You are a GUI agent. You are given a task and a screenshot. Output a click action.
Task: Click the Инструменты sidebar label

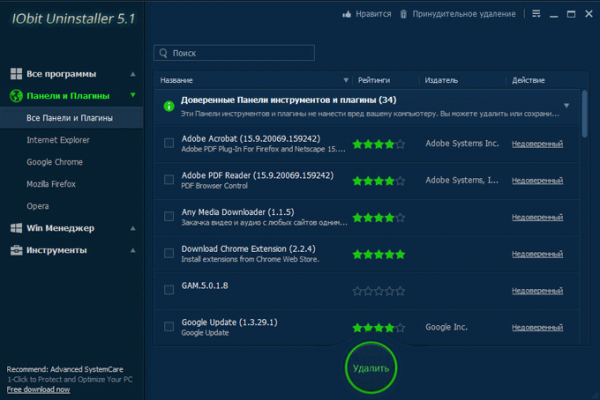(57, 250)
